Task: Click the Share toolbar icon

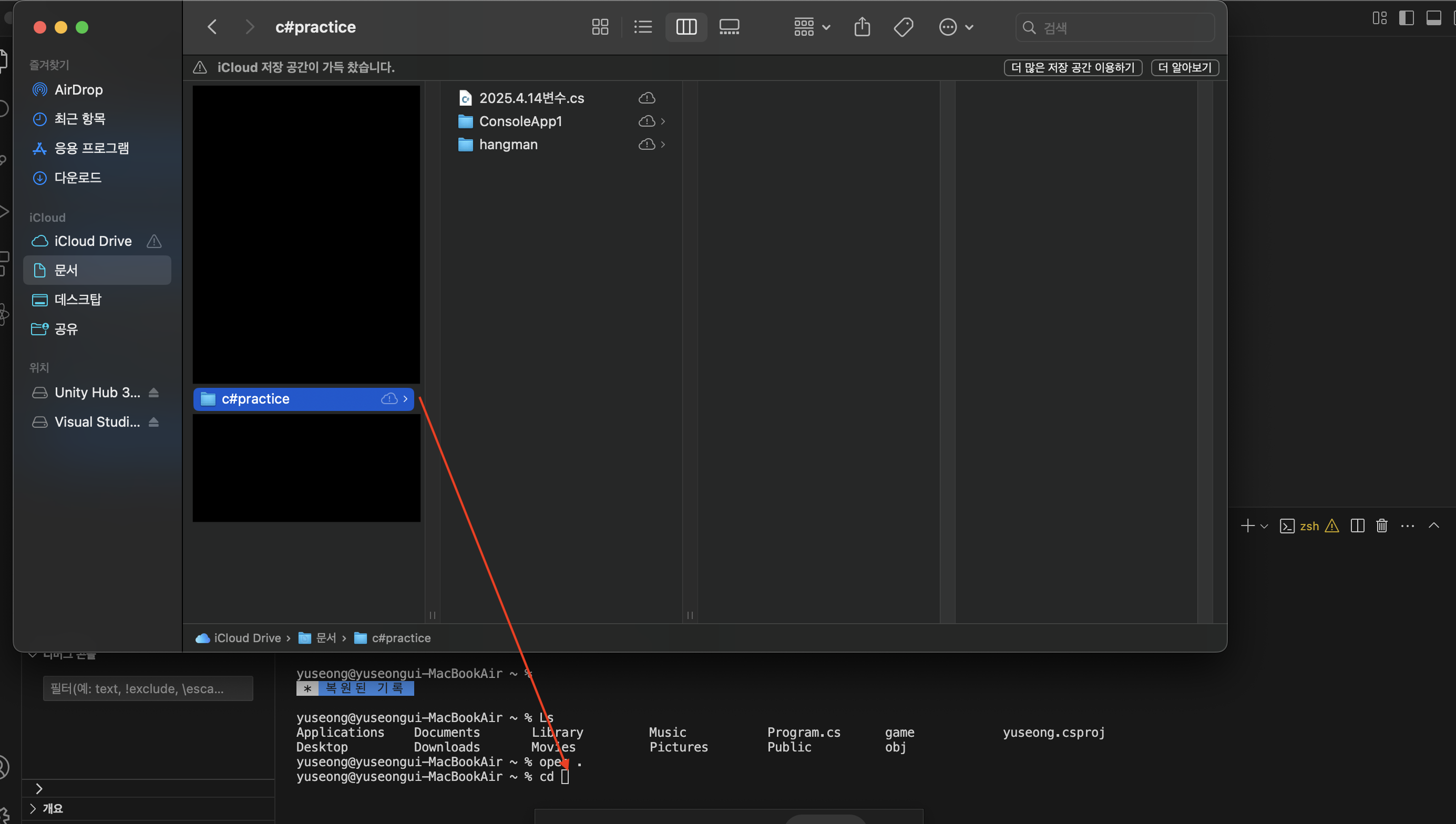Action: pyautogui.click(x=862, y=27)
